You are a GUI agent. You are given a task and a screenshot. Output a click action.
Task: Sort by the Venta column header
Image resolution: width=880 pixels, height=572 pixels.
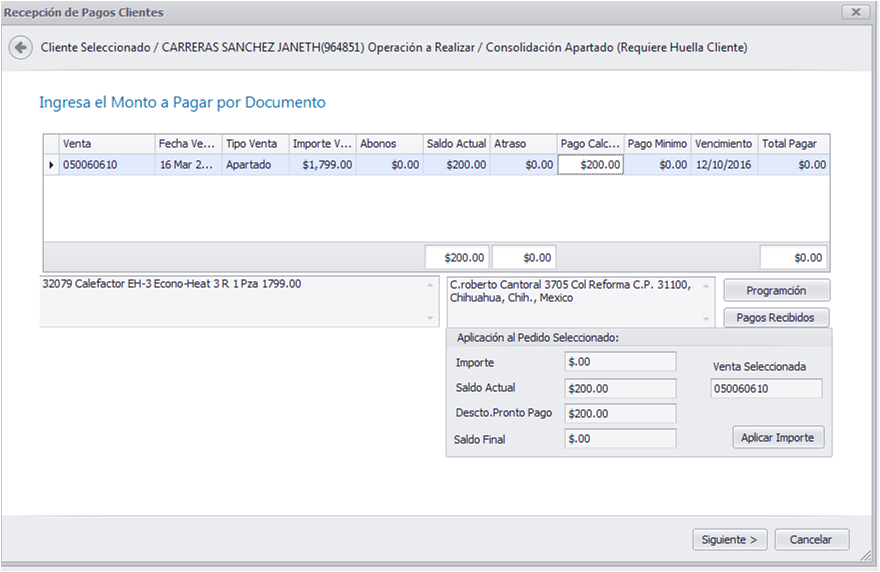pyautogui.click(x=107, y=144)
